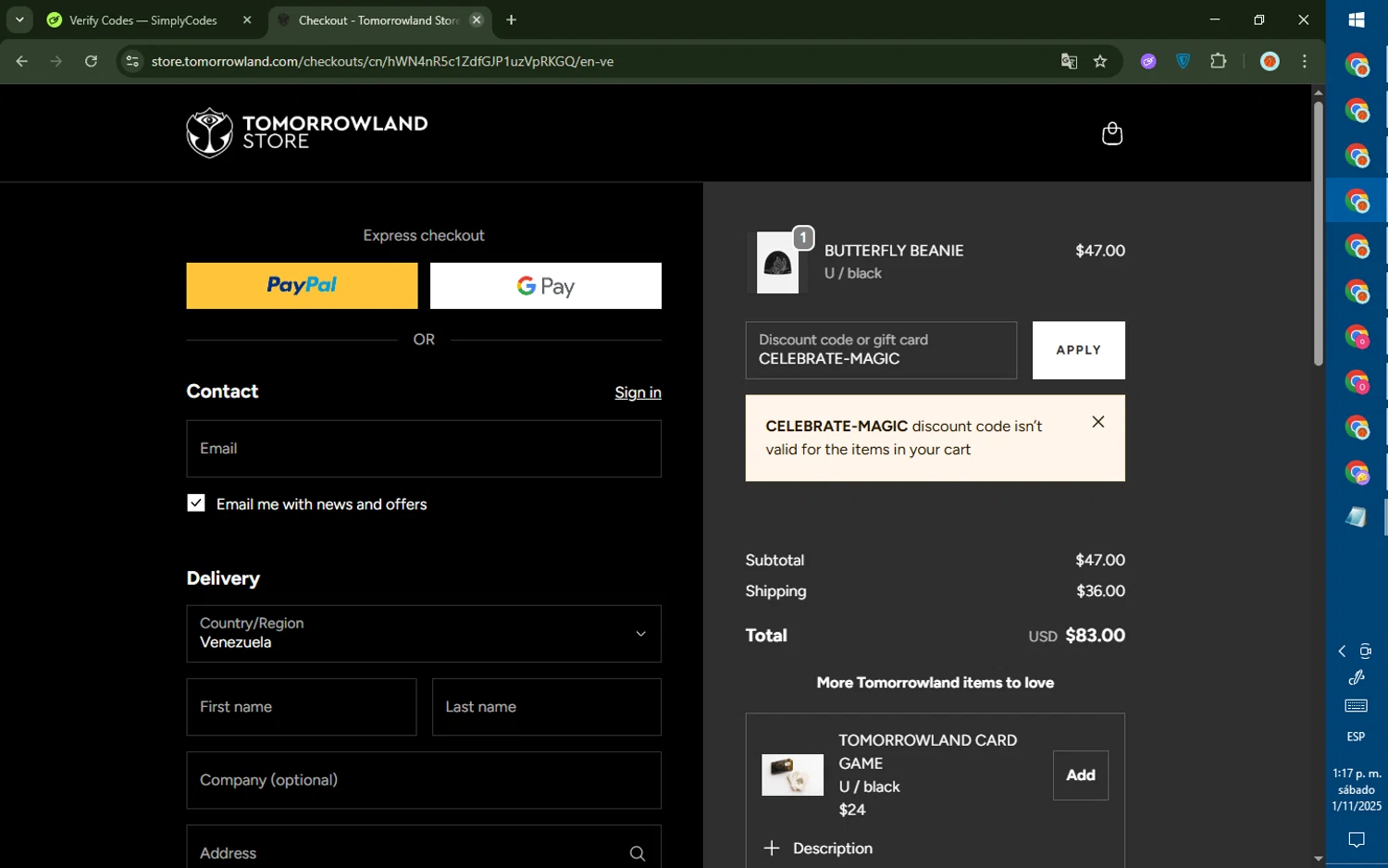
Task: Click the Tomorrowland Card Game thumbnail
Action: [792, 775]
